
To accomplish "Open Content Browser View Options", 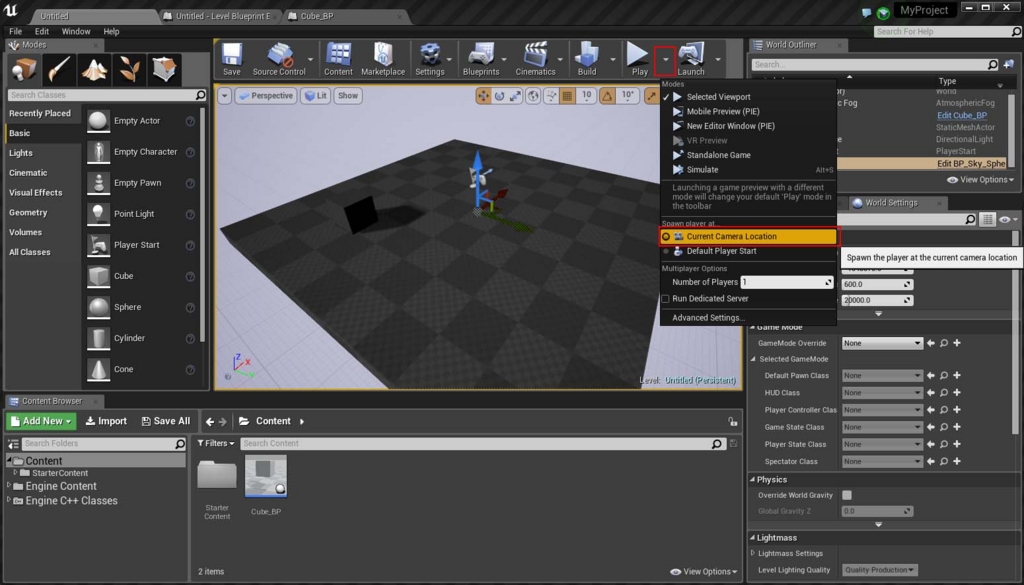I will pyautogui.click(x=704, y=571).
